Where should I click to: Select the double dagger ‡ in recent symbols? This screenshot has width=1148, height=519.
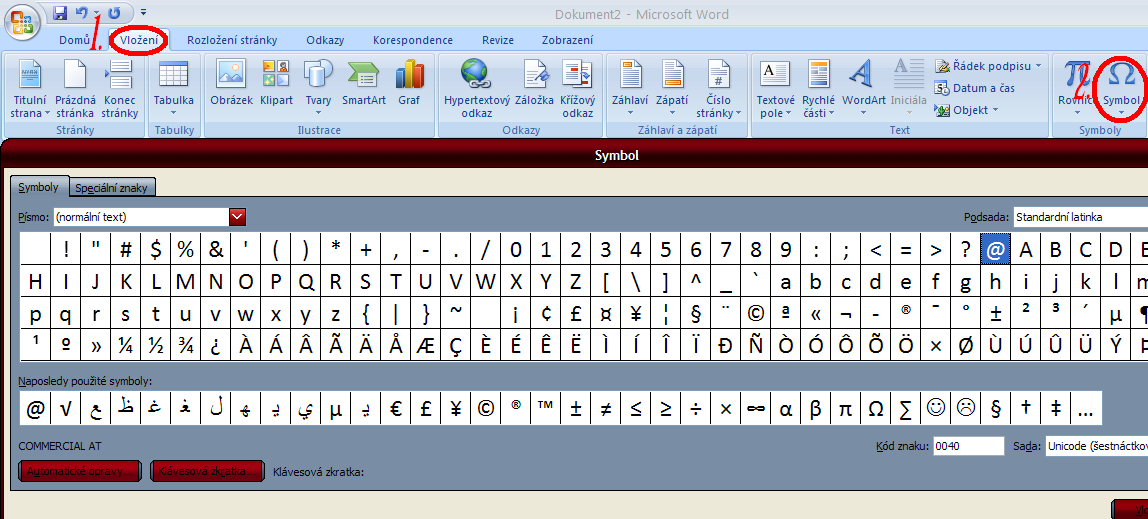pos(1056,409)
